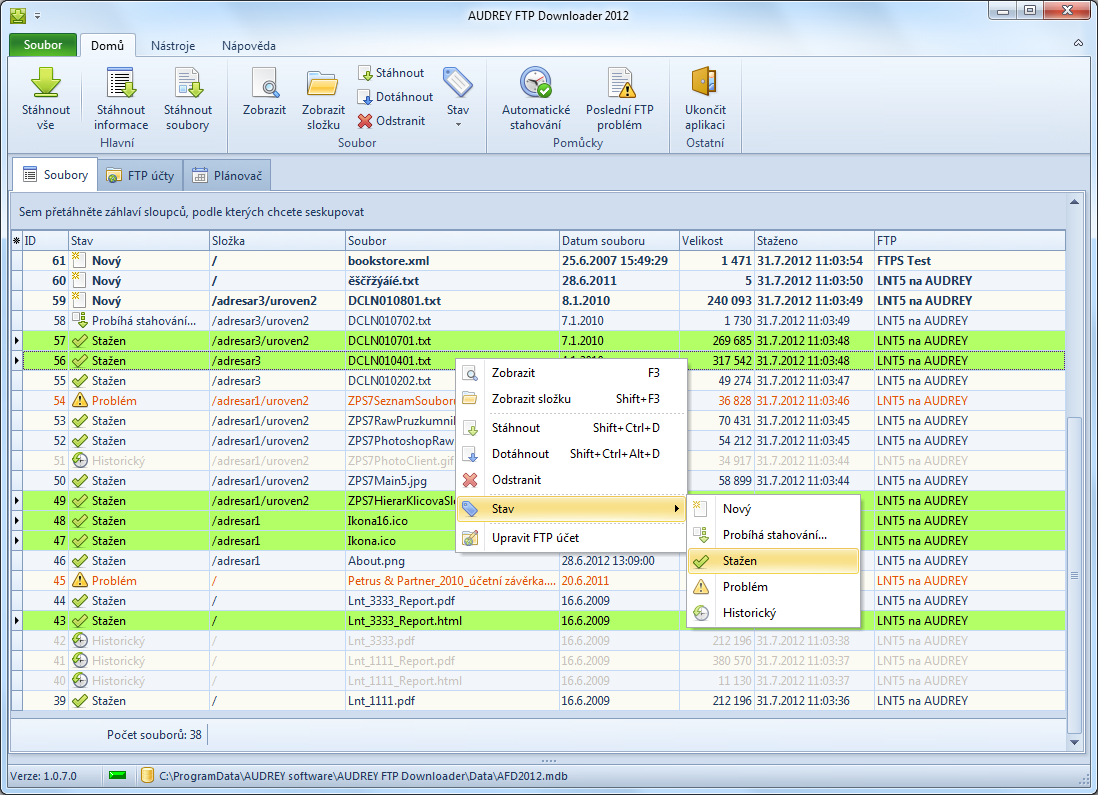This screenshot has width=1098, height=795.
Task: Set status to Stažen in submenu
Action: click(x=772, y=561)
